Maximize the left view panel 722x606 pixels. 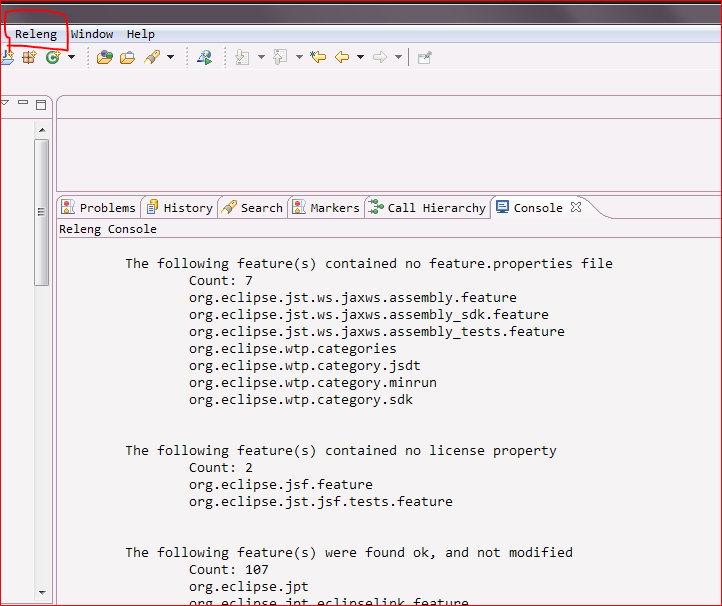(41, 105)
